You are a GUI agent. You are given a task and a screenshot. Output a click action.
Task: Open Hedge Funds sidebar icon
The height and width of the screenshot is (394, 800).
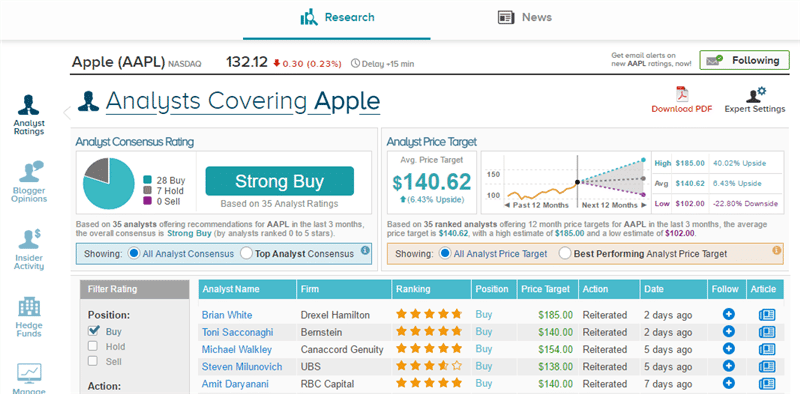coord(29,317)
